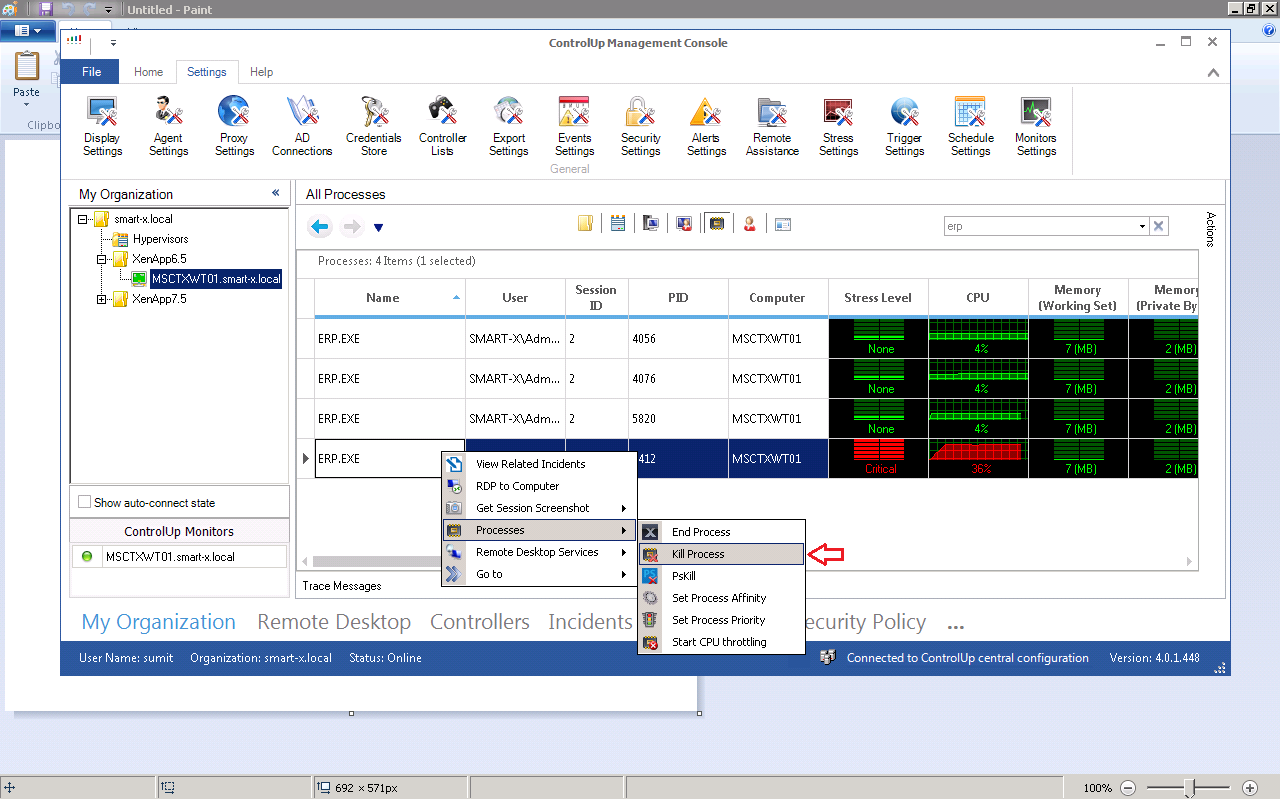The image size is (1280, 800).
Task: Click the blue back navigation arrow
Action: point(320,227)
